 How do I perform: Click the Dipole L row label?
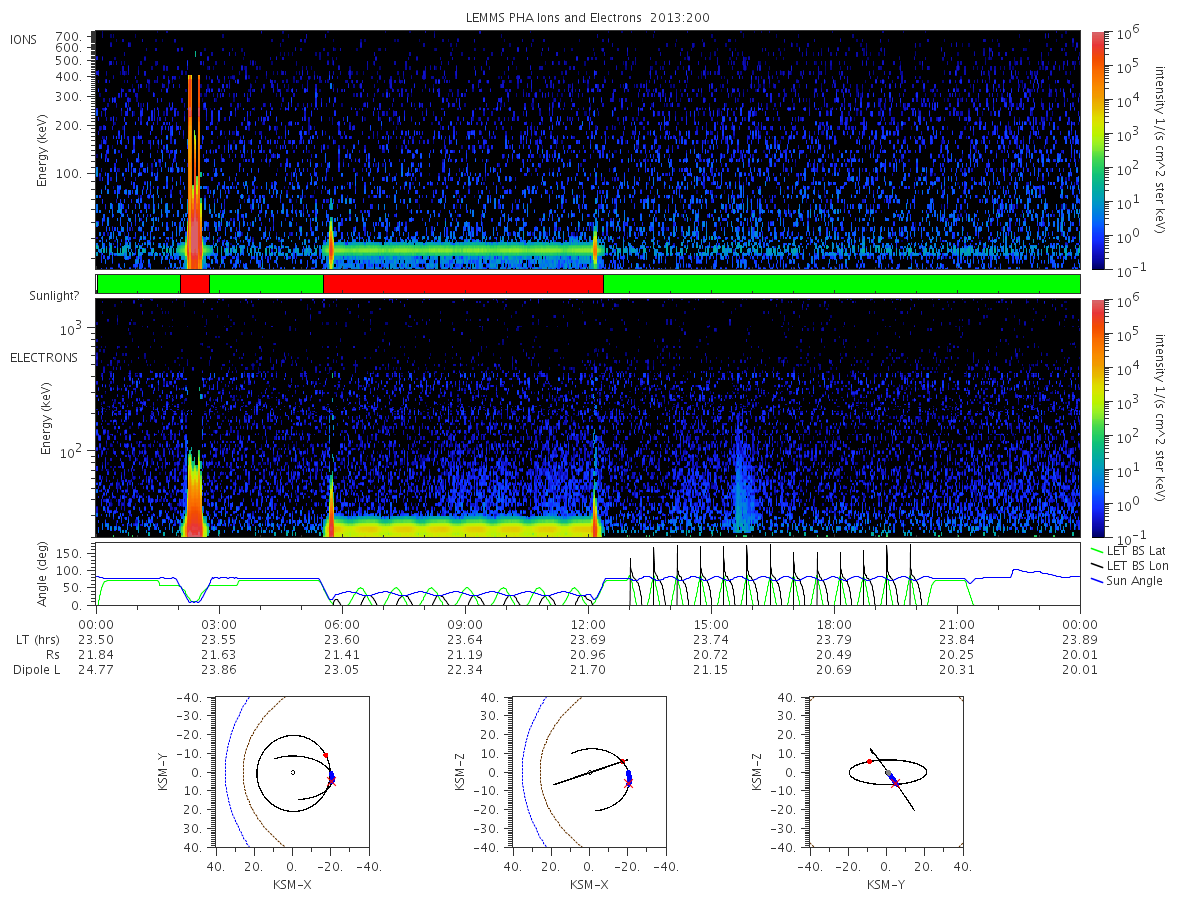[x=37, y=669]
